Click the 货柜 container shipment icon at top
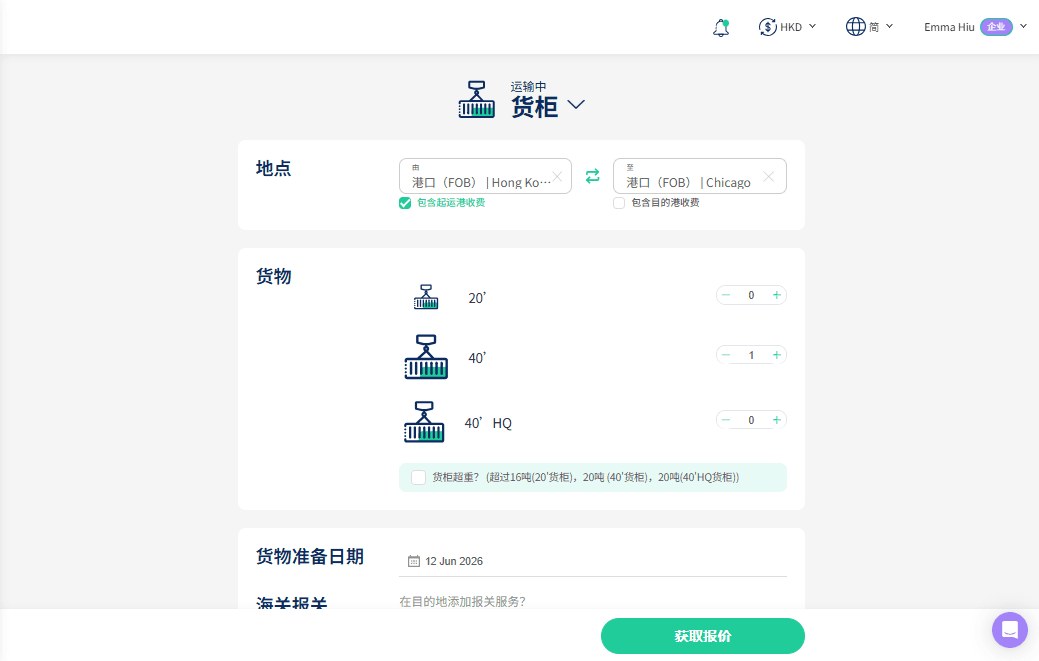This screenshot has width=1039, height=661. click(476, 100)
